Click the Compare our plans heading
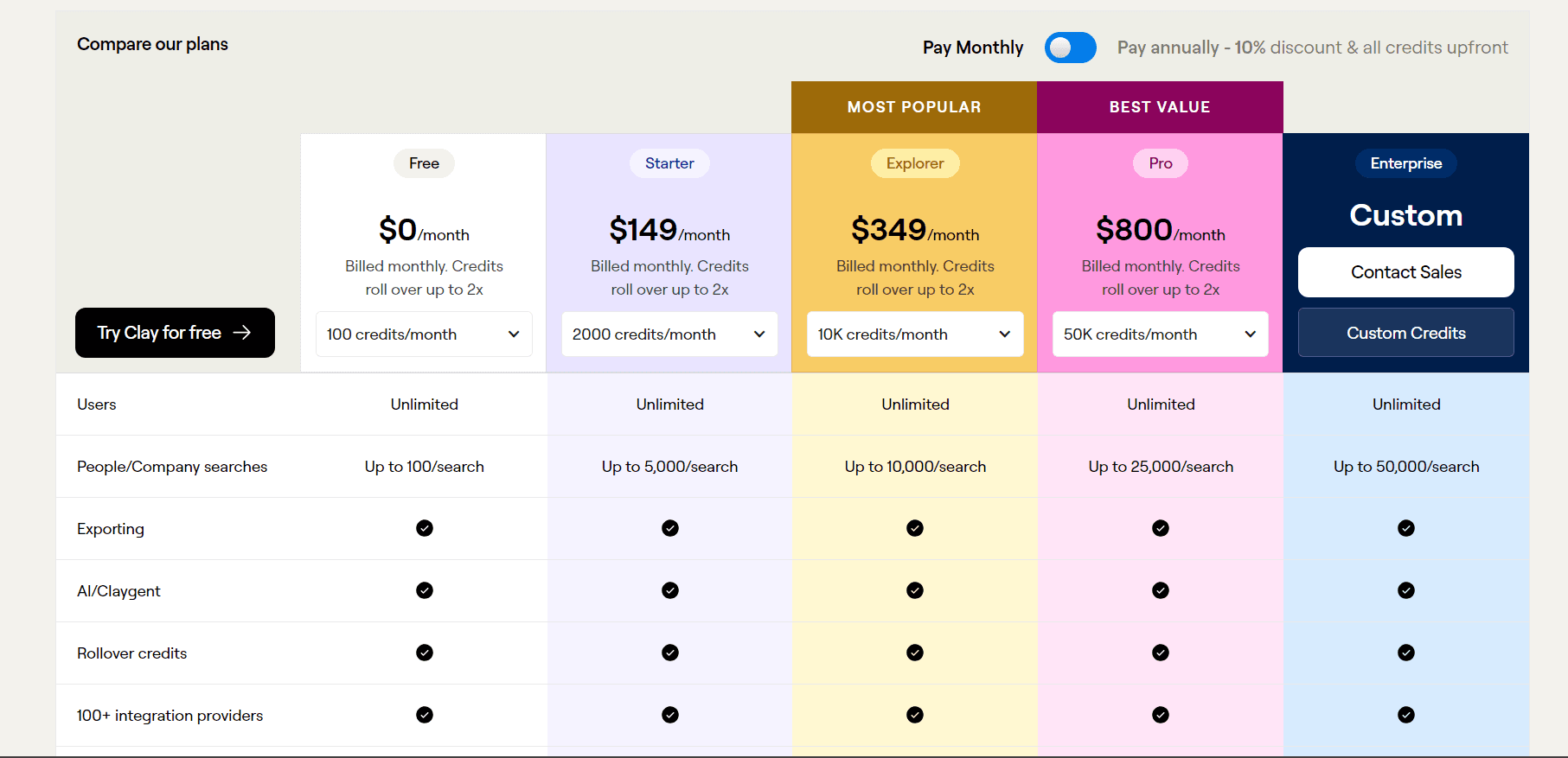Screen dimensions: 1568x758 (x=152, y=44)
